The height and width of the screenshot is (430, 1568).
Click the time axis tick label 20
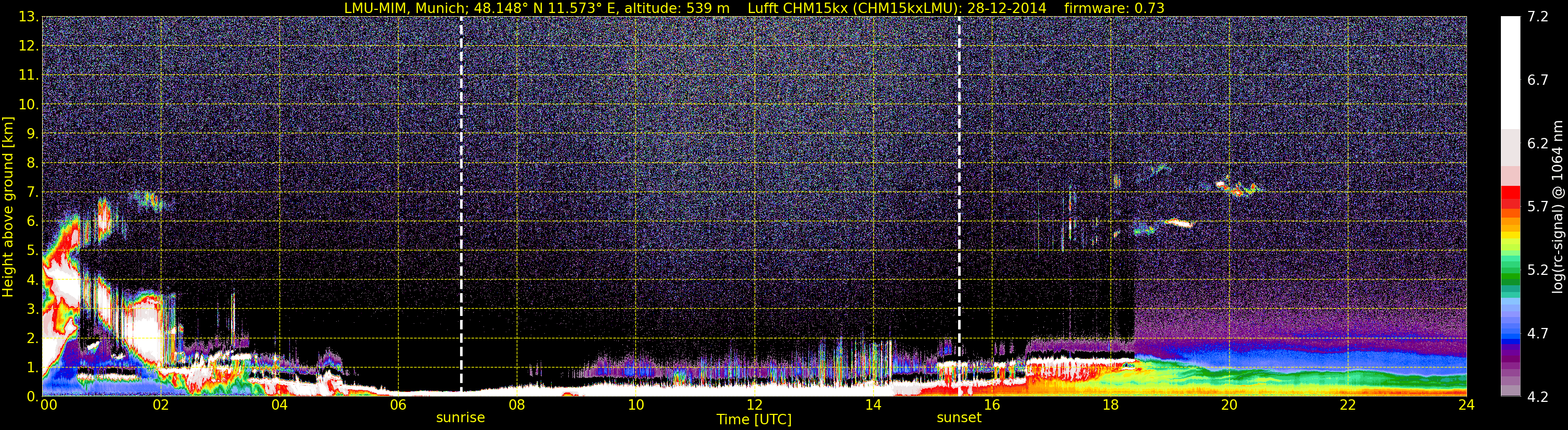1229,405
